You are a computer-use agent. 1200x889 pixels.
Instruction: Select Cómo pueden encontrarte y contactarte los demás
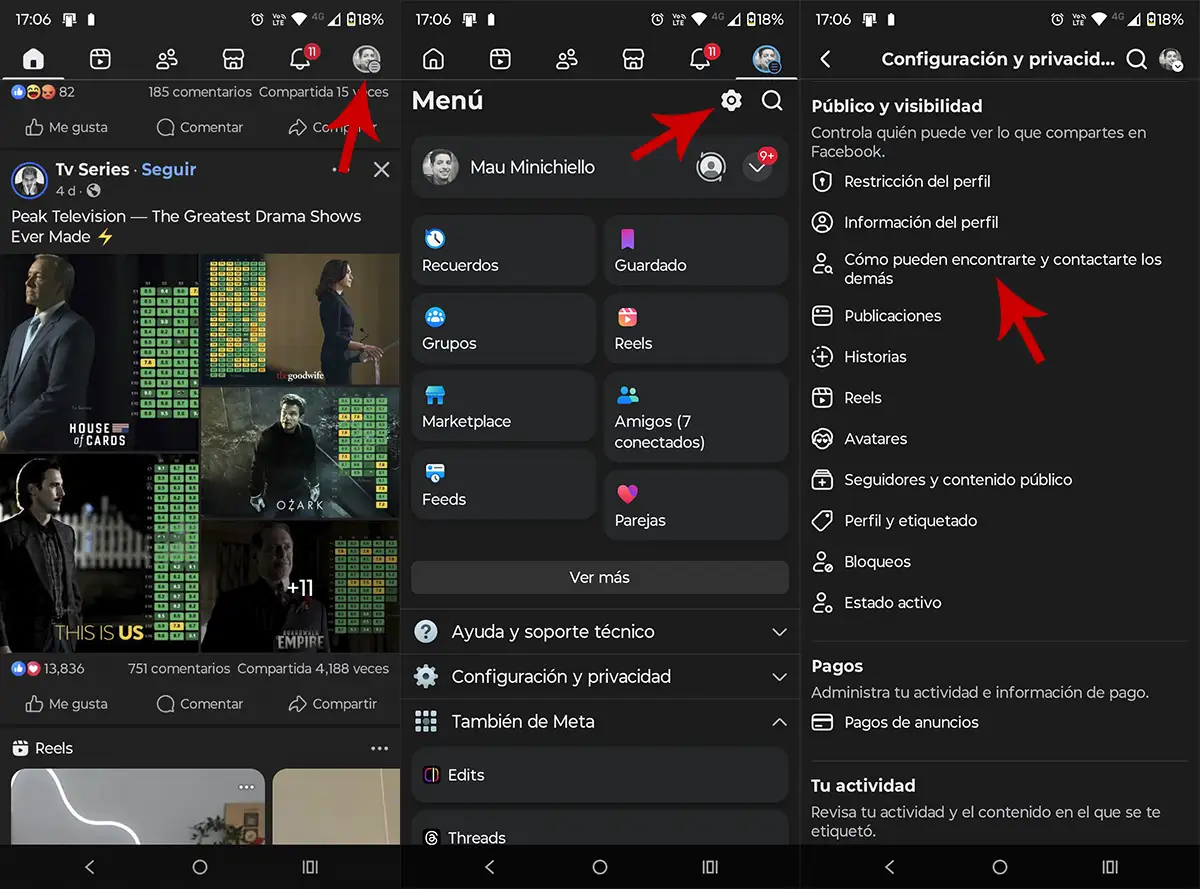[1000, 269]
